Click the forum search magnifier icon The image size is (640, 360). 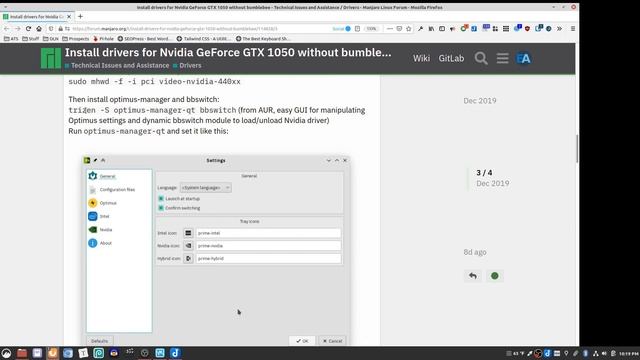tap(481, 58)
